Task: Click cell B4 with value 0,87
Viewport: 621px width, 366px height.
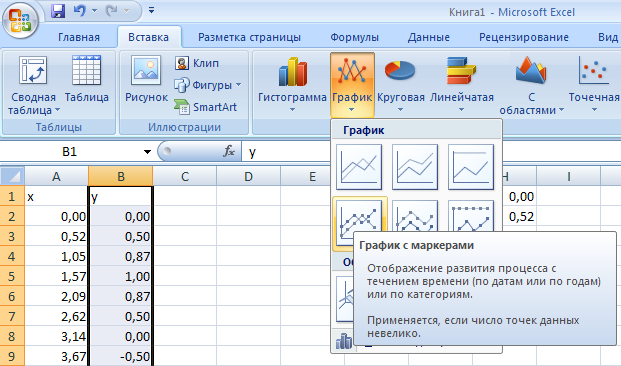Action: coord(120,256)
